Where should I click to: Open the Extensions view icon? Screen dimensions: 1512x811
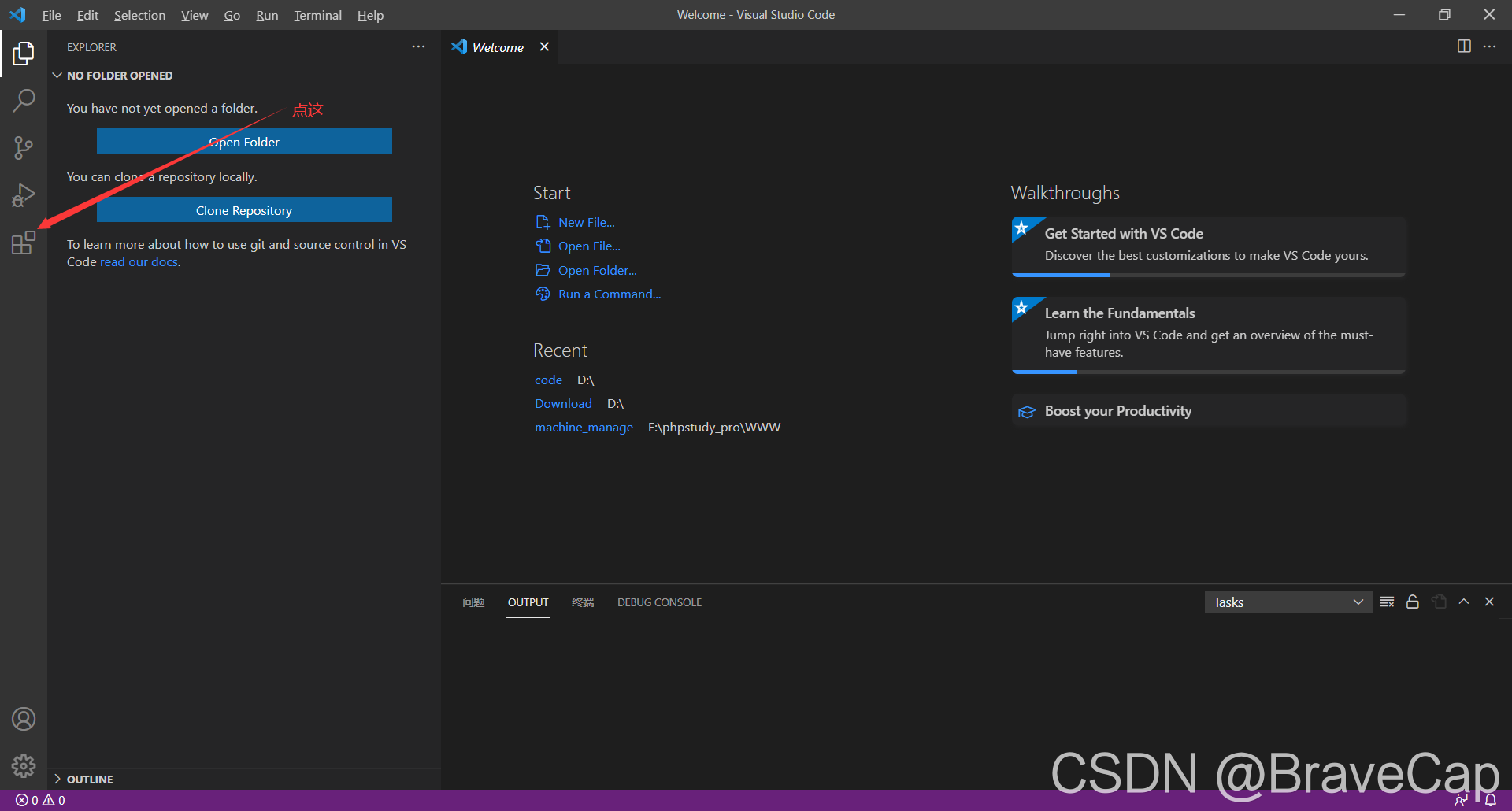(24, 243)
